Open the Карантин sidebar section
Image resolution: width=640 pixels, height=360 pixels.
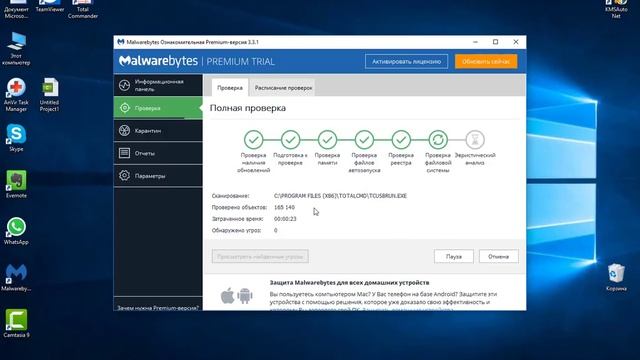click(x=158, y=131)
